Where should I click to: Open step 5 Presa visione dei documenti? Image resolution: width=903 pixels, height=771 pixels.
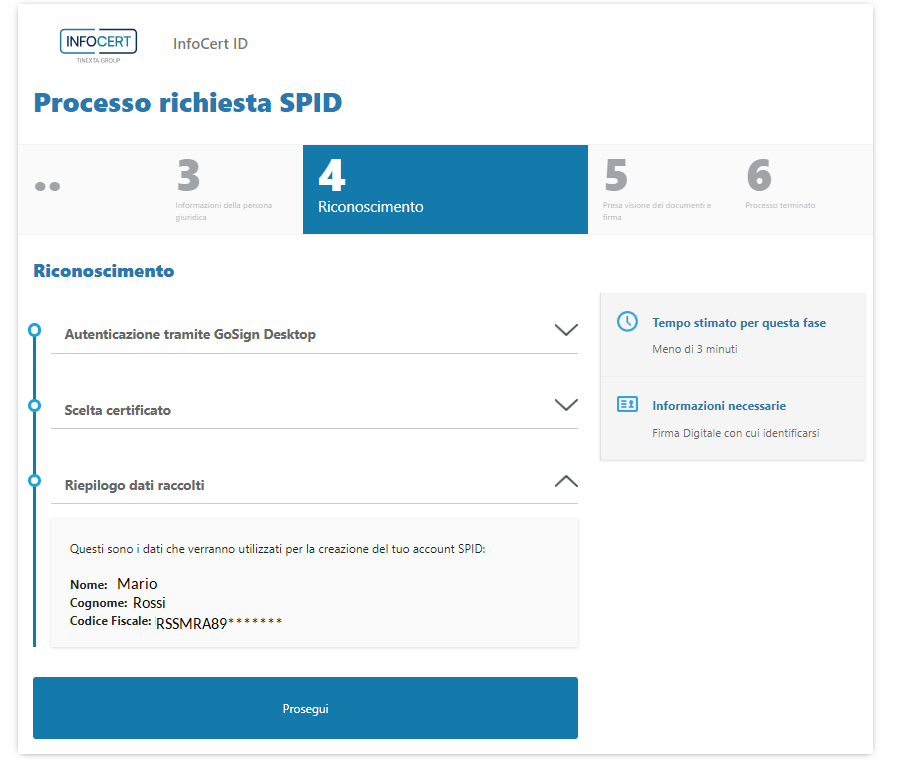658,190
